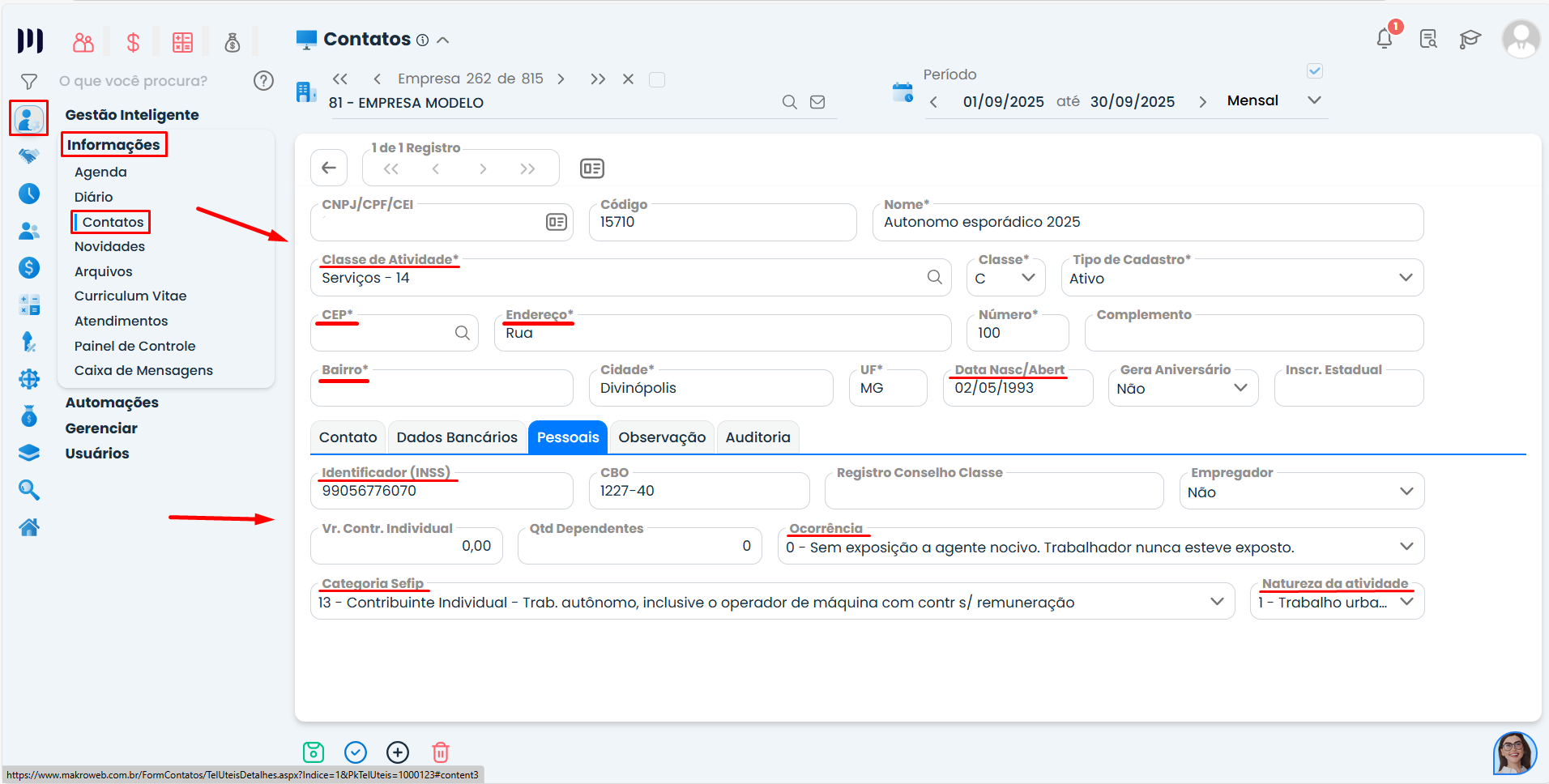
Task: Click the back arrow button in form
Action: click(x=329, y=168)
